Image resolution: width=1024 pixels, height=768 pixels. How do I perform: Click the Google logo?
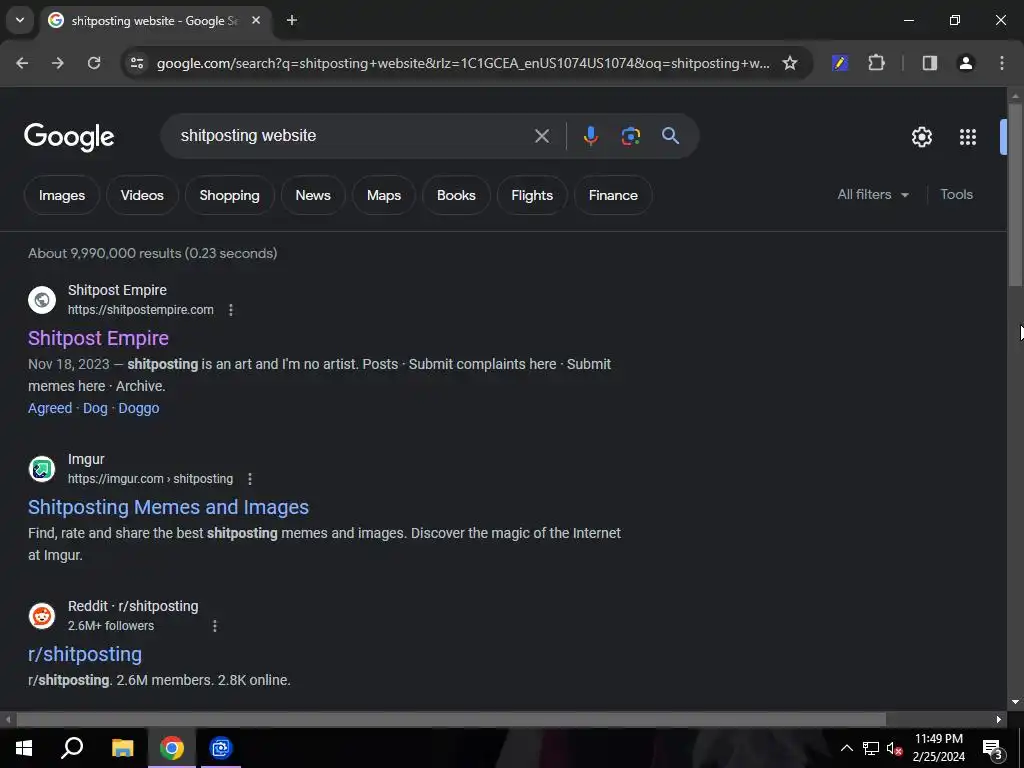(x=69, y=137)
